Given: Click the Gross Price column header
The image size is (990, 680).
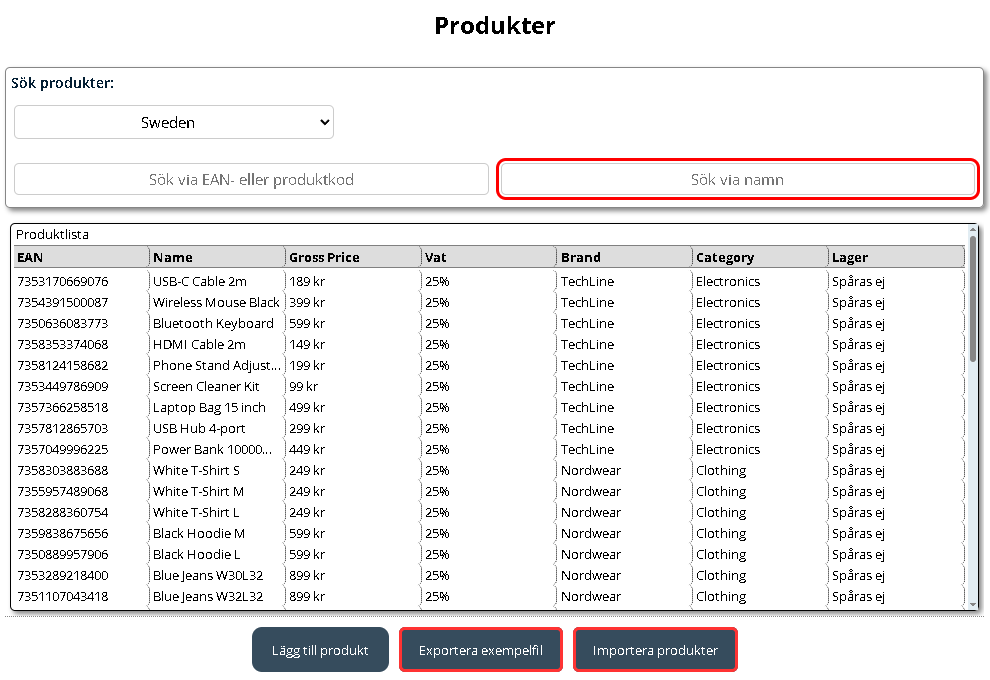Looking at the screenshot, I should (x=353, y=257).
